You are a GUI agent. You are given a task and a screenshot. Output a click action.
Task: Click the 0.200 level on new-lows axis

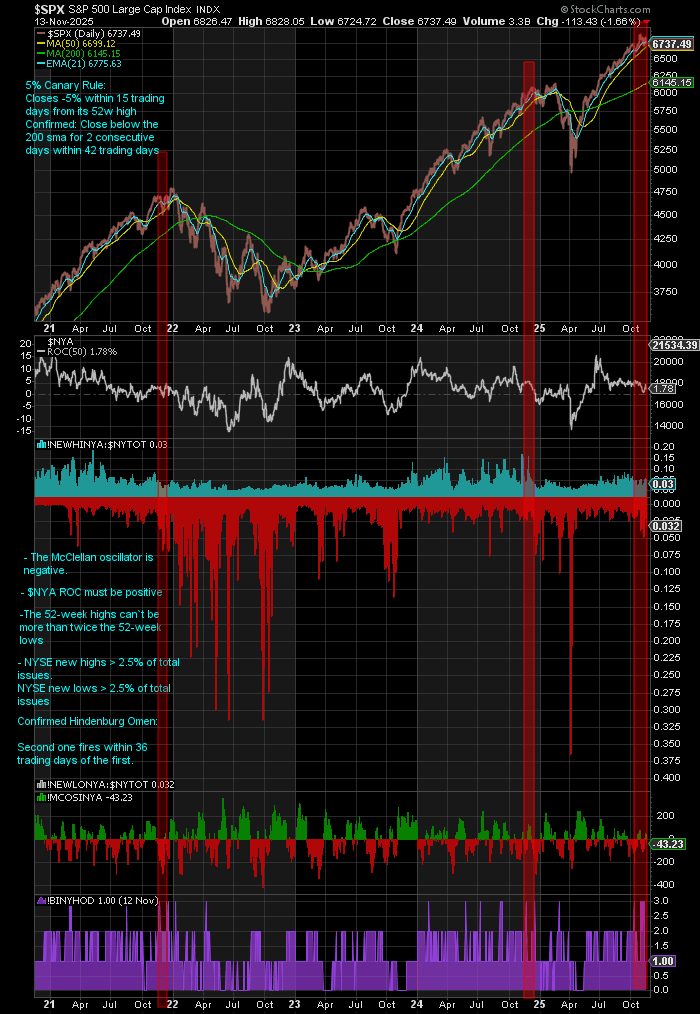tap(665, 640)
